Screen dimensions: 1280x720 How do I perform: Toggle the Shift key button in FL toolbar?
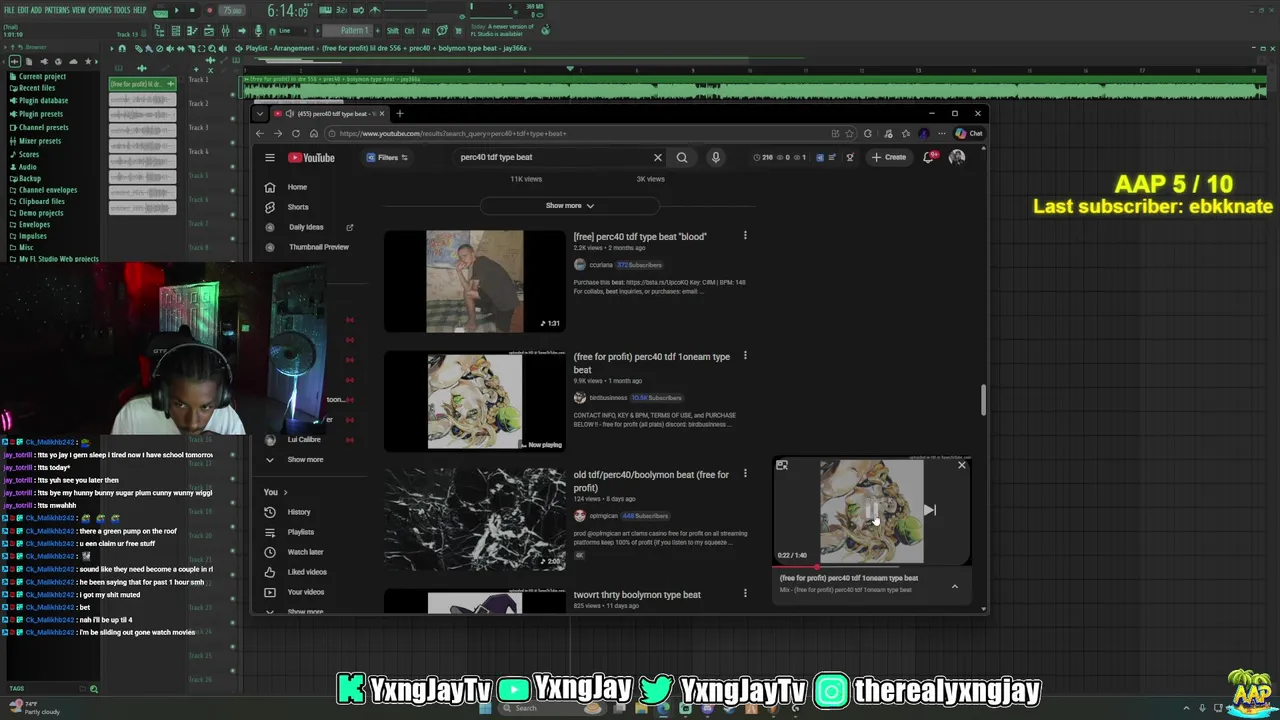pos(393,30)
